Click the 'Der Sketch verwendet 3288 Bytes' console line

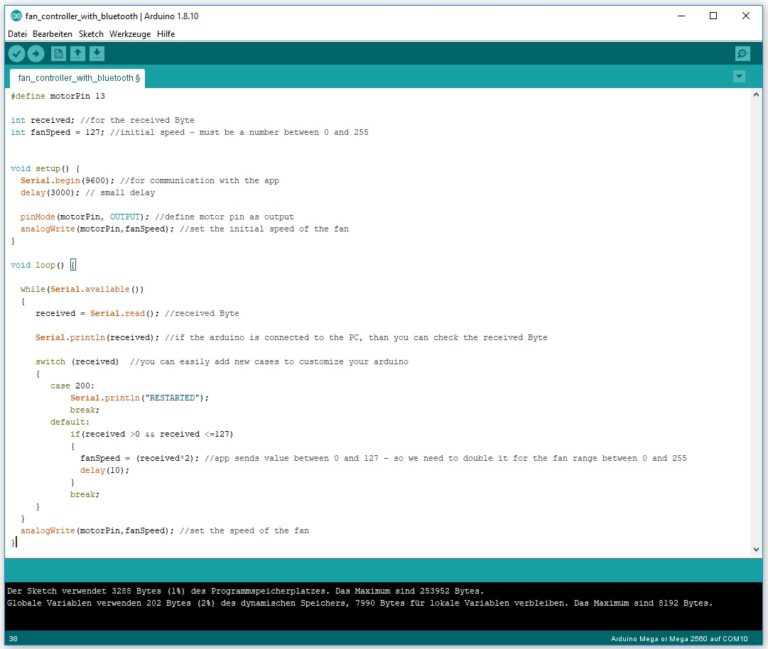pyautogui.click(x=245, y=591)
